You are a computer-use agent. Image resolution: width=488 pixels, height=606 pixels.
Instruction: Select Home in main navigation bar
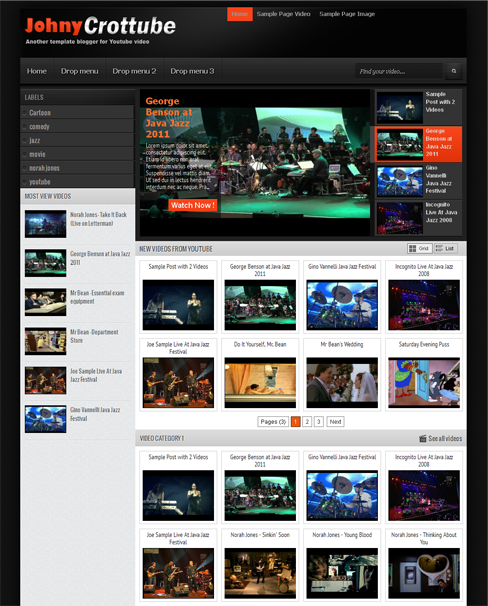coord(37,71)
